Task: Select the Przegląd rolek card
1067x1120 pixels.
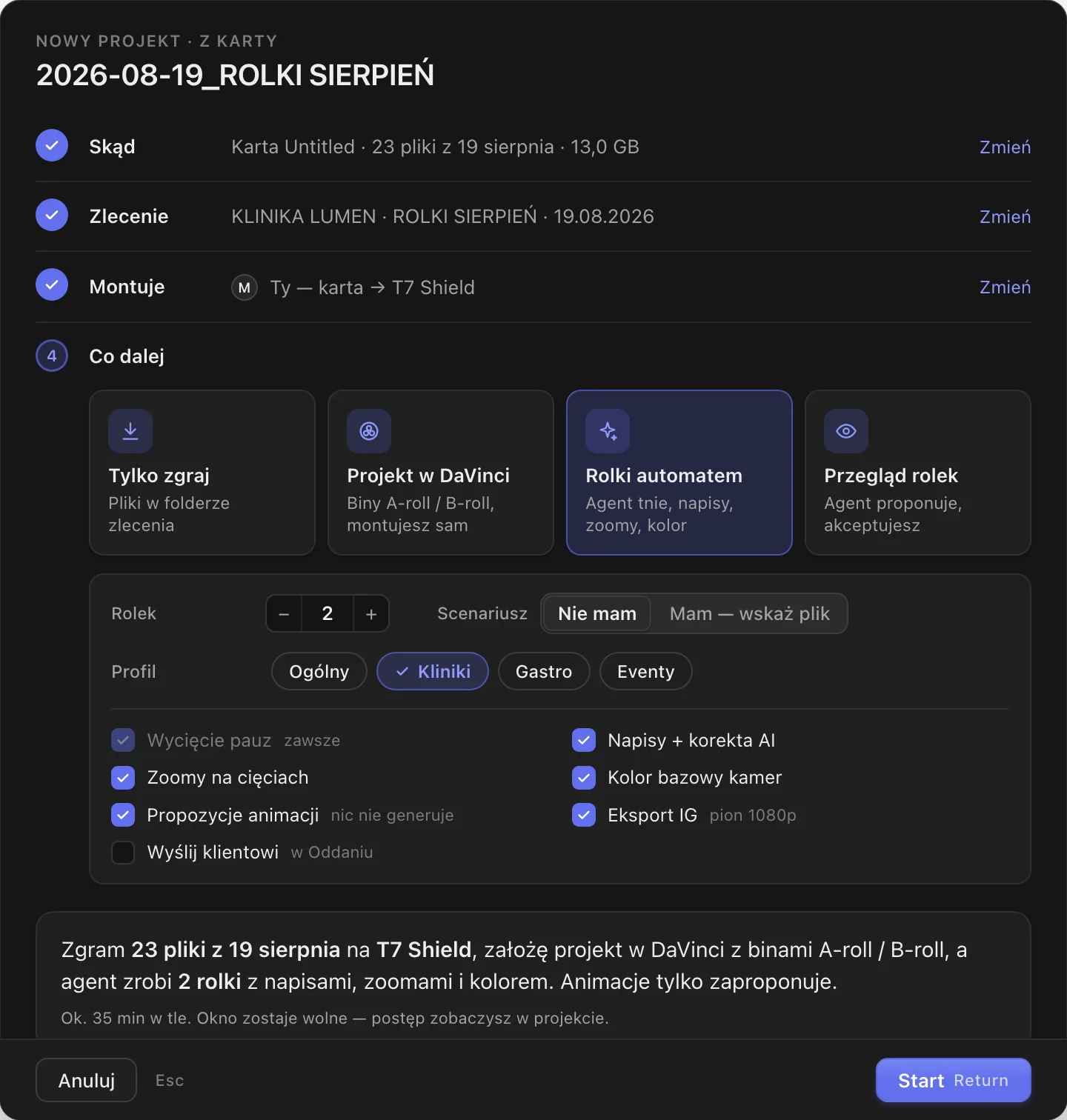Action: [x=918, y=473]
